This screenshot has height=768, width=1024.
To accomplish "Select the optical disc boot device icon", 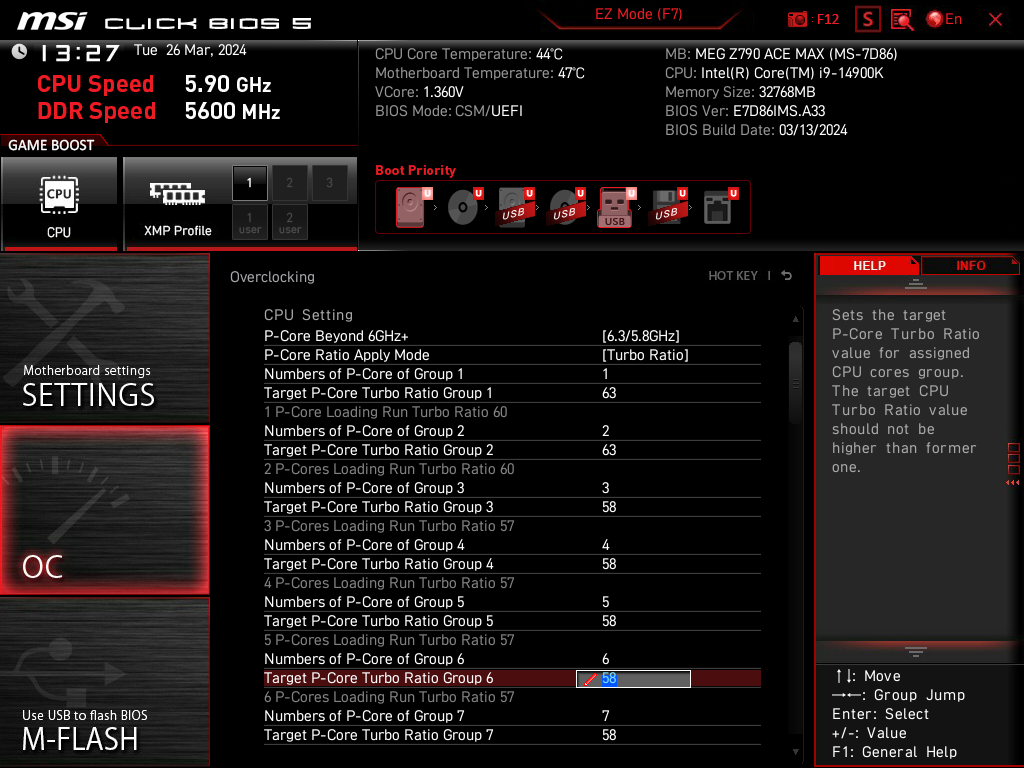I will (x=464, y=207).
